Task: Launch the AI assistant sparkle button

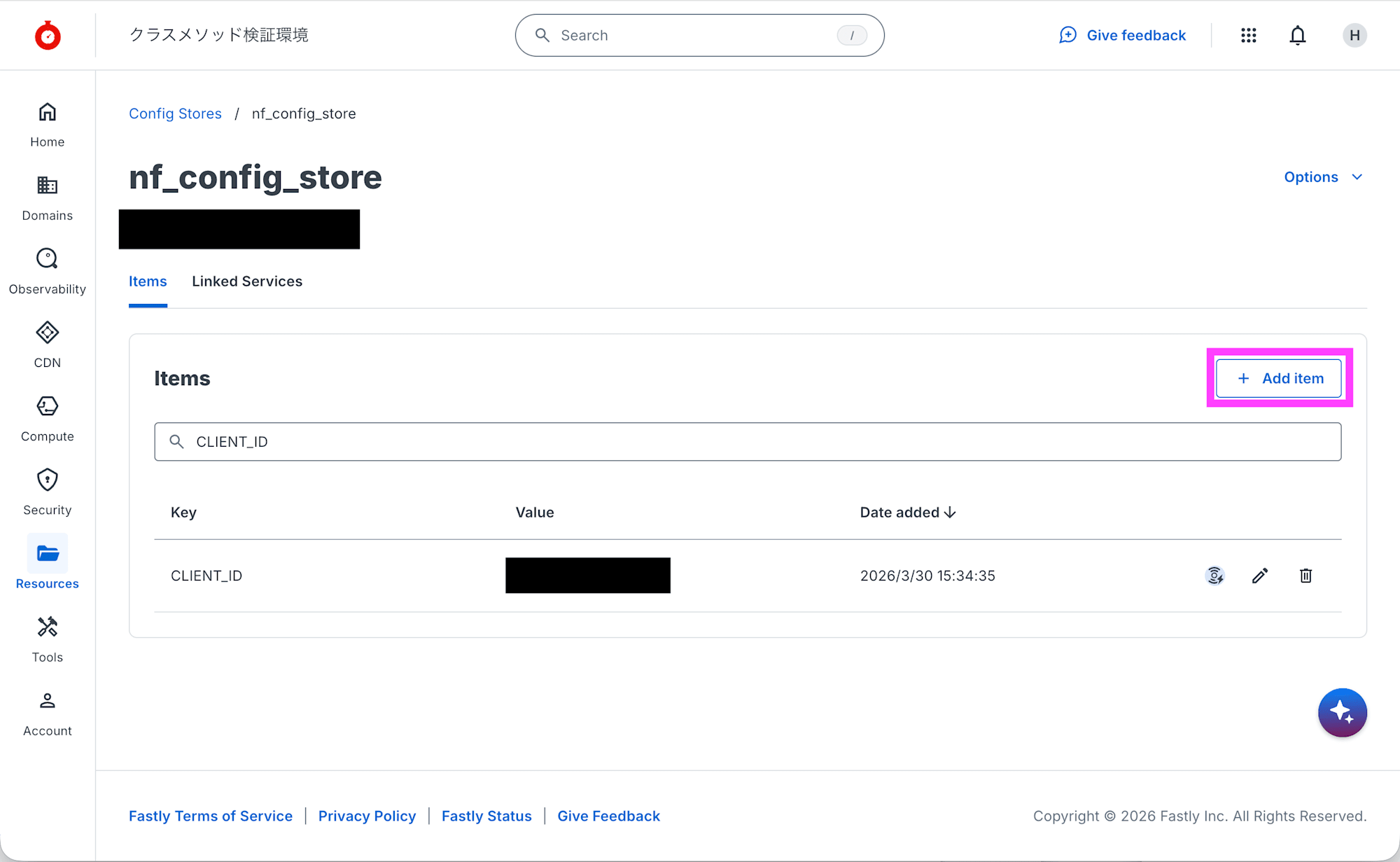Action: tap(1342, 712)
